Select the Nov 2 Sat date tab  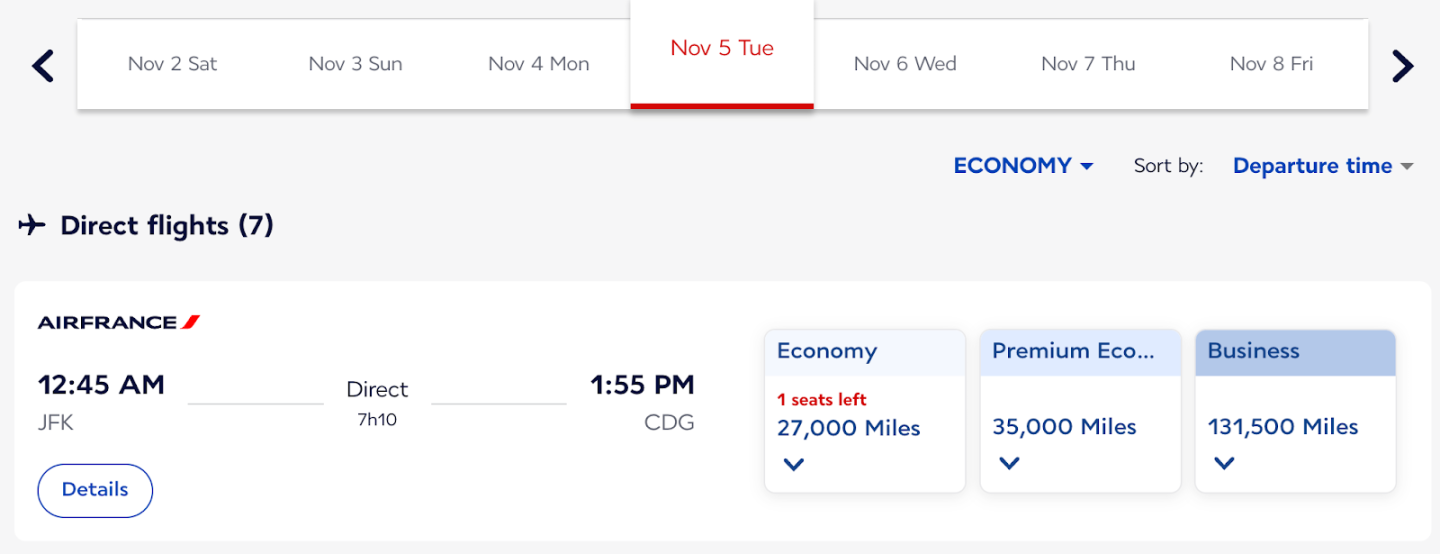coord(172,64)
